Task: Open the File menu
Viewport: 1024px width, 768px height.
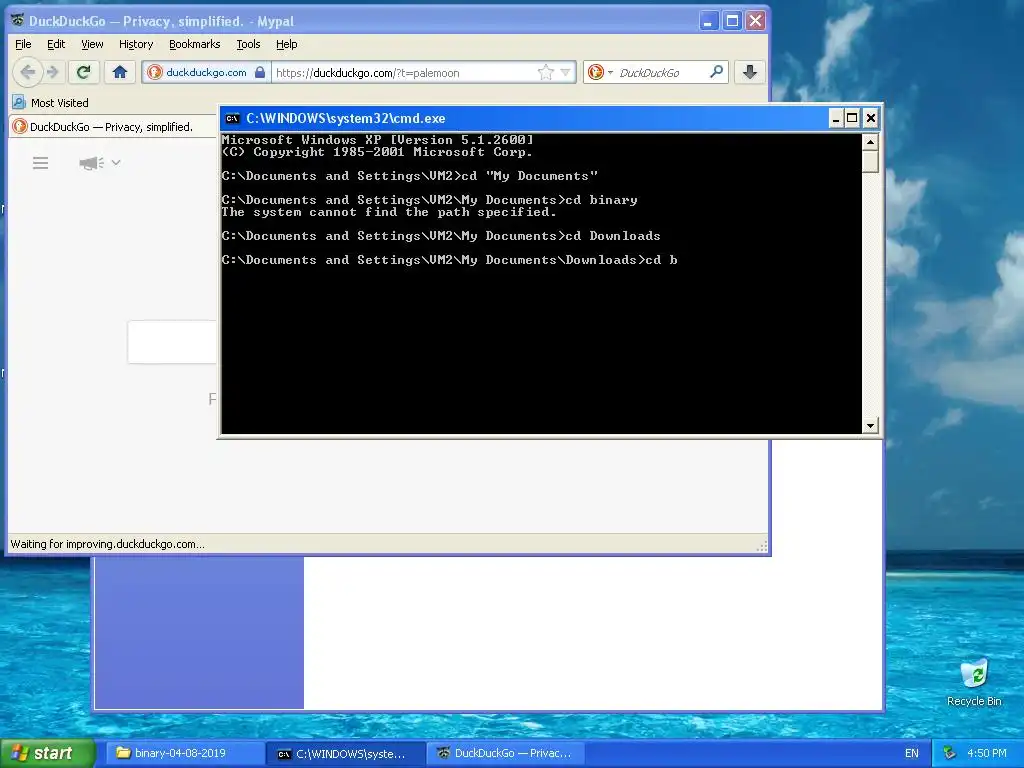Action: click(x=23, y=44)
